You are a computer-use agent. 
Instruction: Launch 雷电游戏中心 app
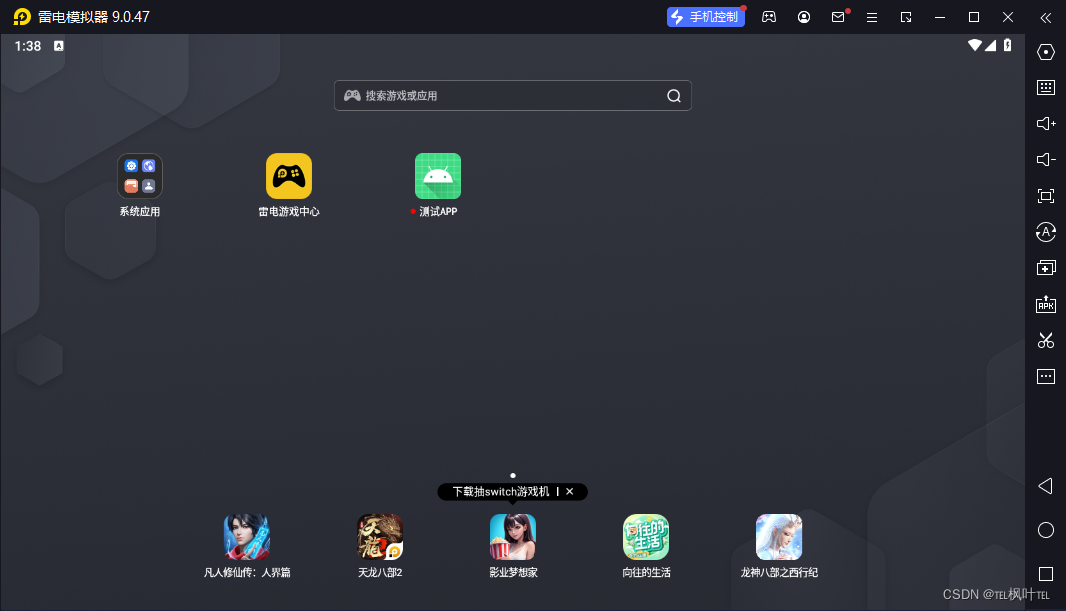[x=289, y=176]
